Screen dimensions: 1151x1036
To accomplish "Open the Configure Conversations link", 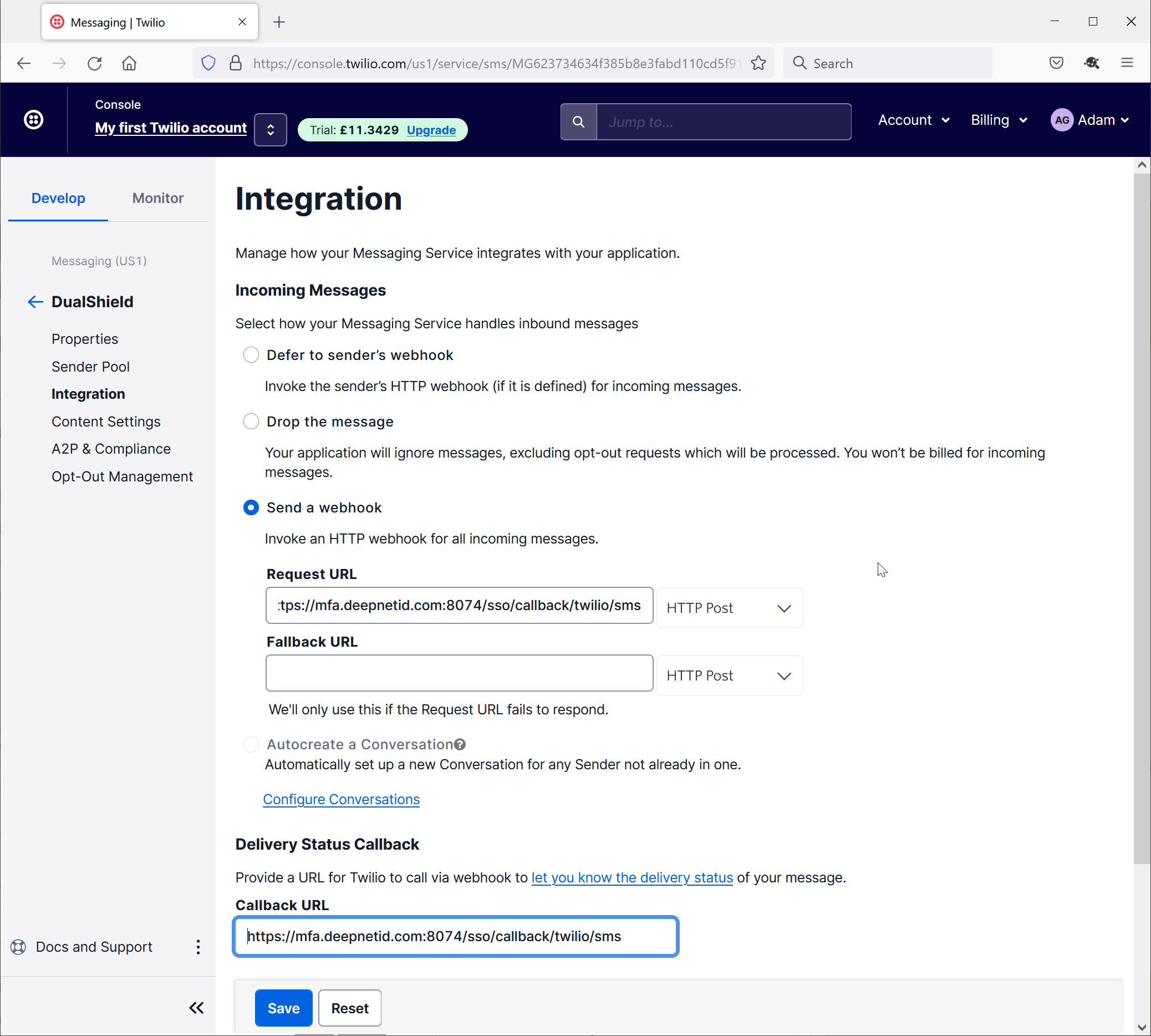I will [341, 799].
